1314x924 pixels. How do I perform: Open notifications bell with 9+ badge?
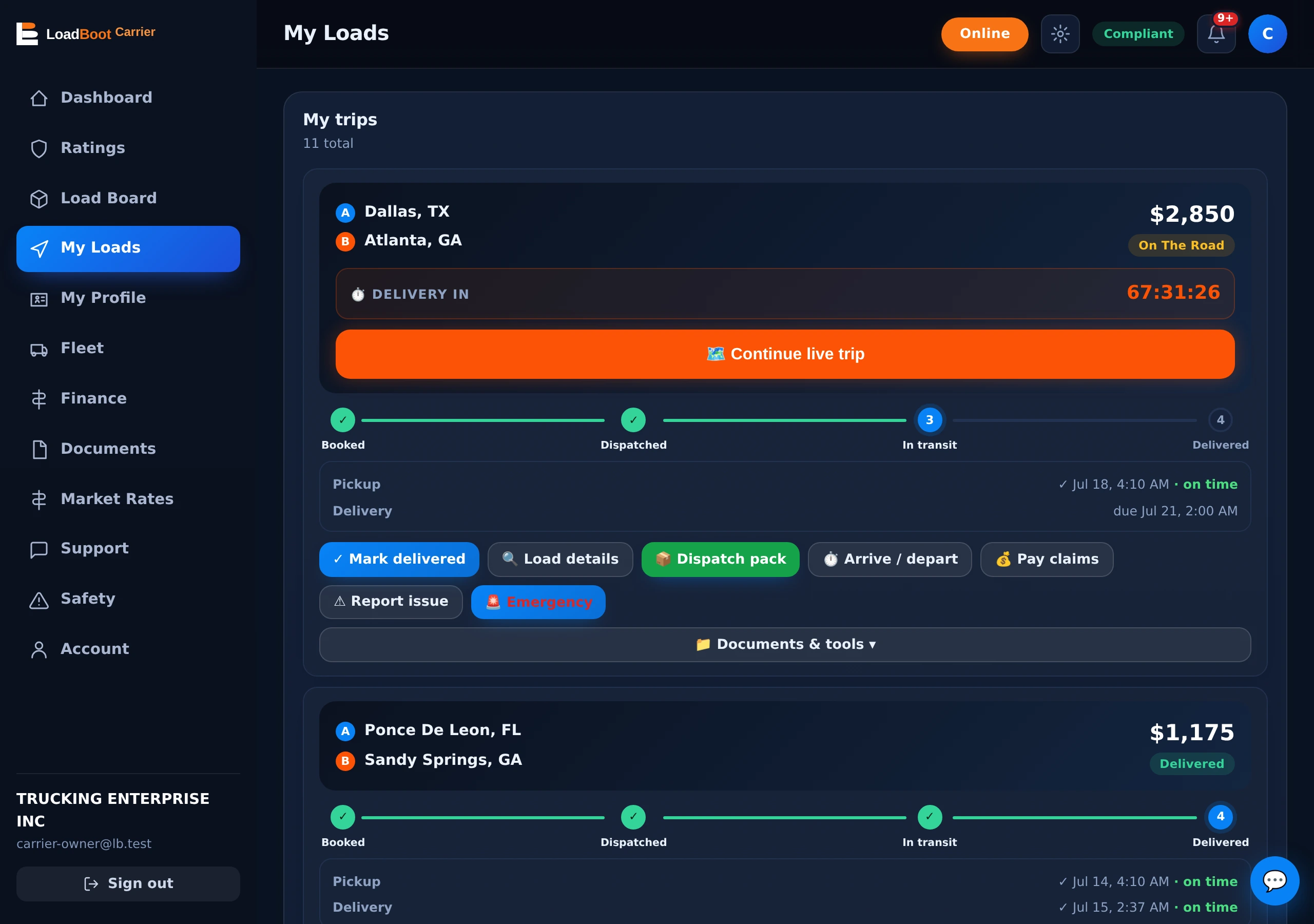[1216, 34]
